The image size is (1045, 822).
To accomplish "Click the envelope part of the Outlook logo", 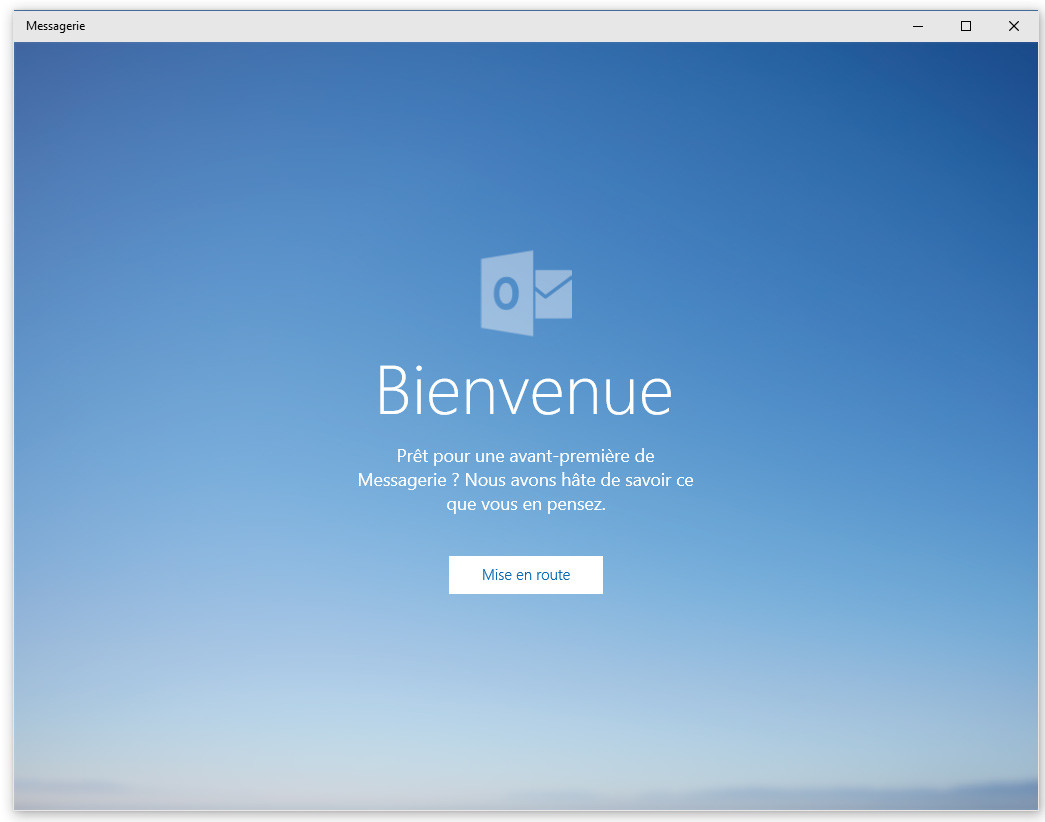I will [x=553, y=293].
